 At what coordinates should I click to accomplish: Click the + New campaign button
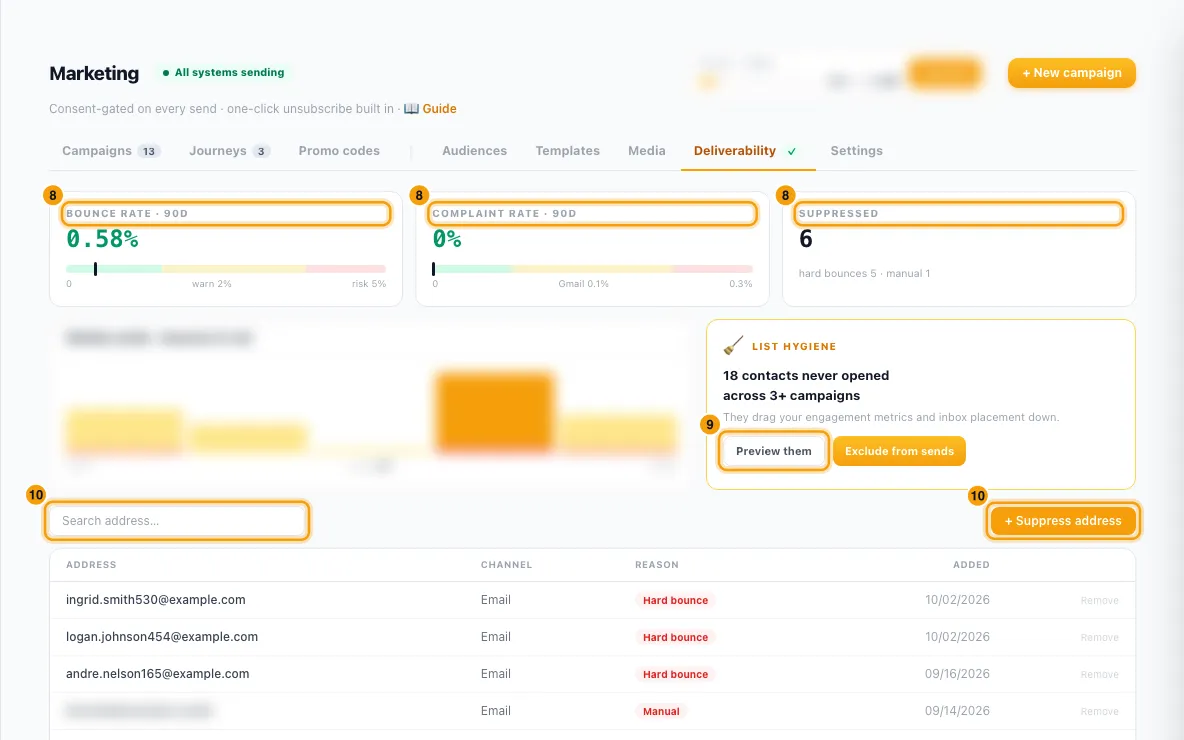click(1071, 73)
